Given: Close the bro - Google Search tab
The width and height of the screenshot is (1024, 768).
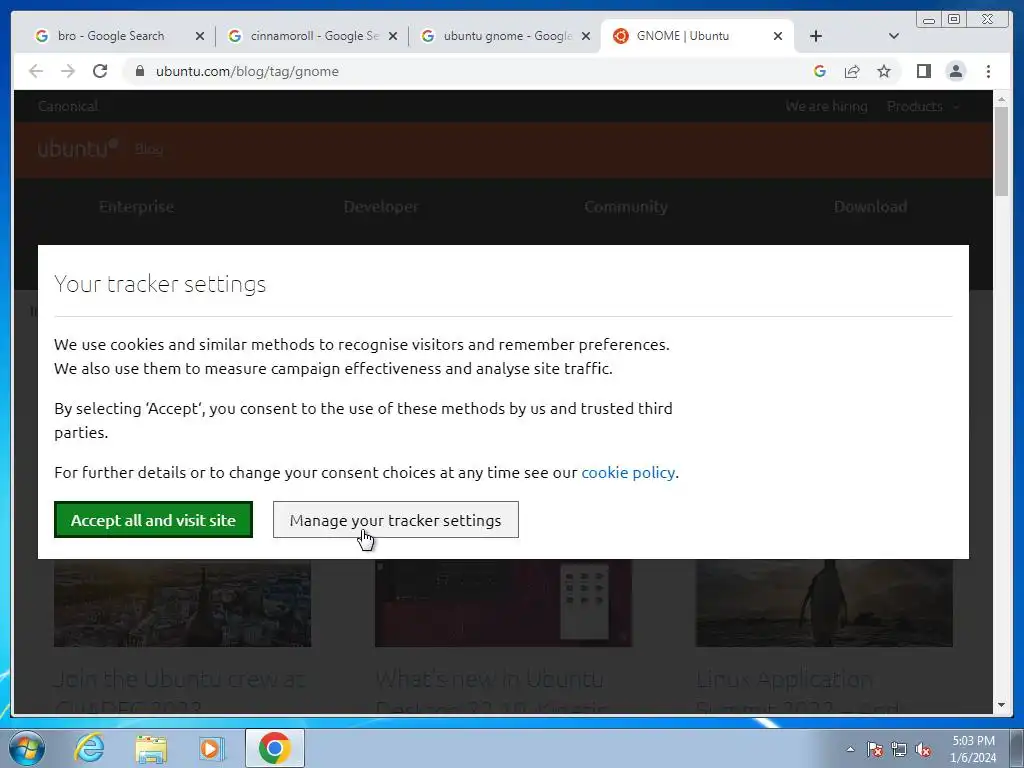Looking at the screenshot, I should 200,36.
